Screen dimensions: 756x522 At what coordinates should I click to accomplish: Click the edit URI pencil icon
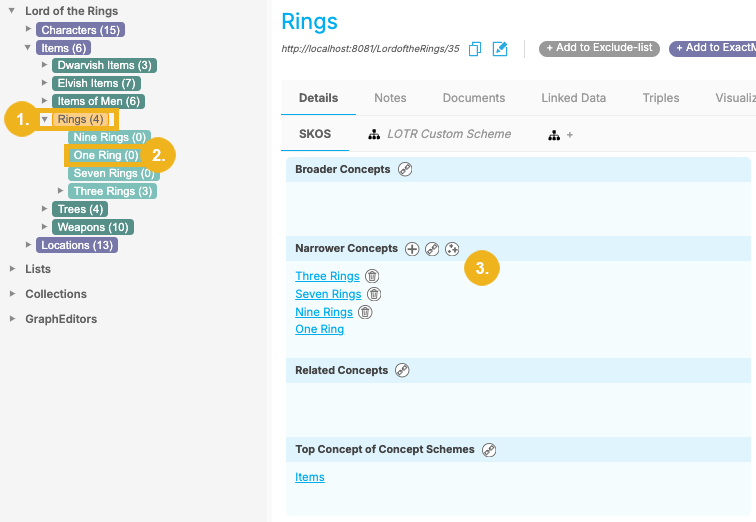(501, 48)
